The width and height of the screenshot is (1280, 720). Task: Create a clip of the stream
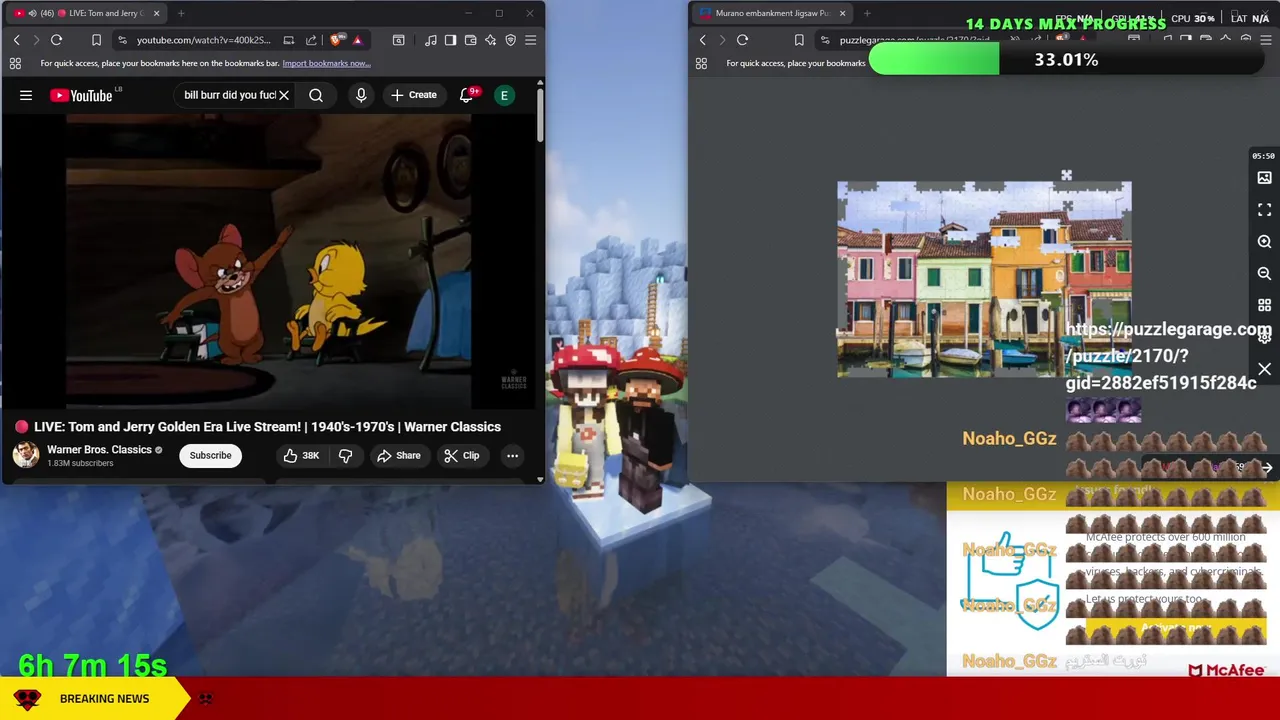(461, 455)
